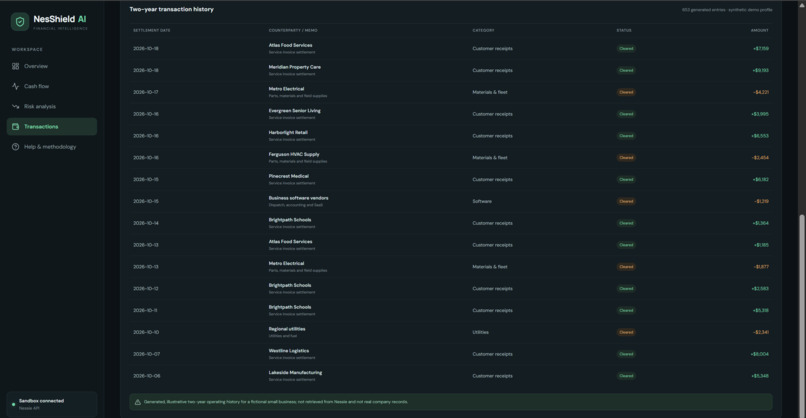Click the NesShield AI brand name
The width and height of the screenshot is (806, 418).
(x=60, y=19)
